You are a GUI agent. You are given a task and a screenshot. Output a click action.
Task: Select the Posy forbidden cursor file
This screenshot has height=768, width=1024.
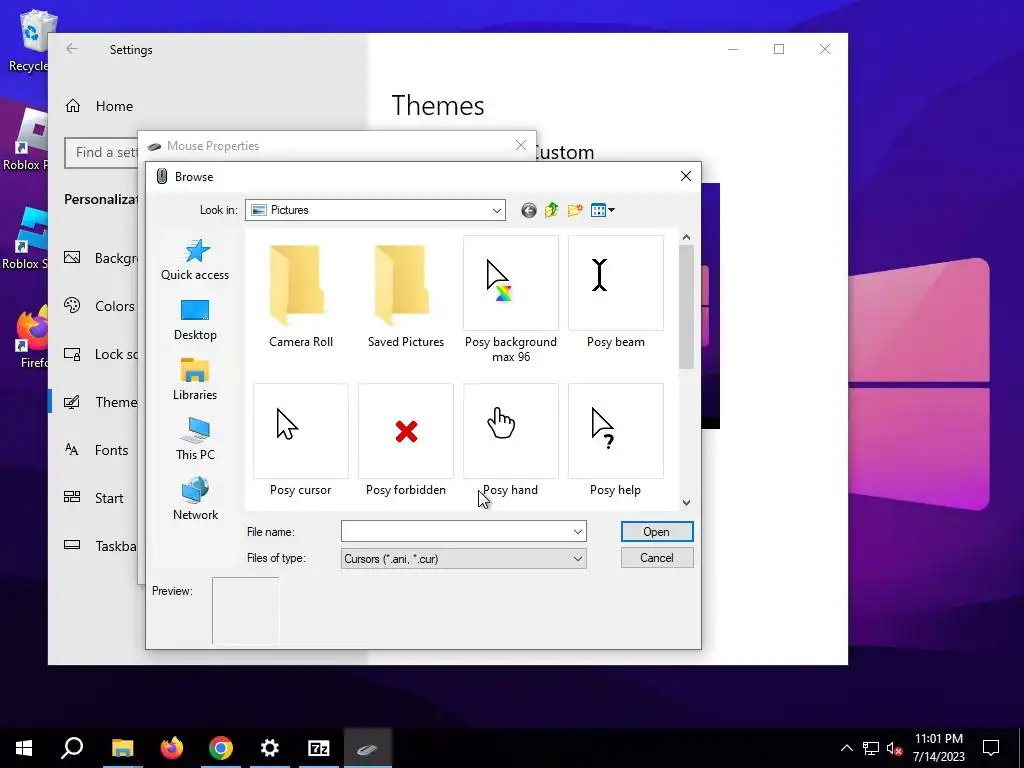[x=406, y=440]
